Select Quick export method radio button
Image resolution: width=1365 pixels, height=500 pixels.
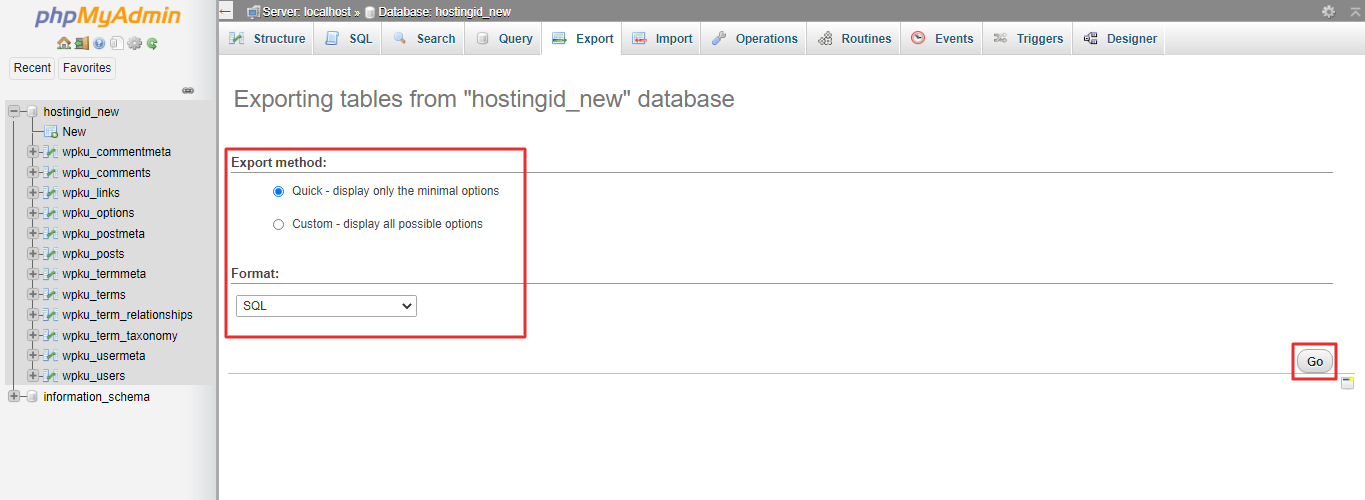[278, 191]
